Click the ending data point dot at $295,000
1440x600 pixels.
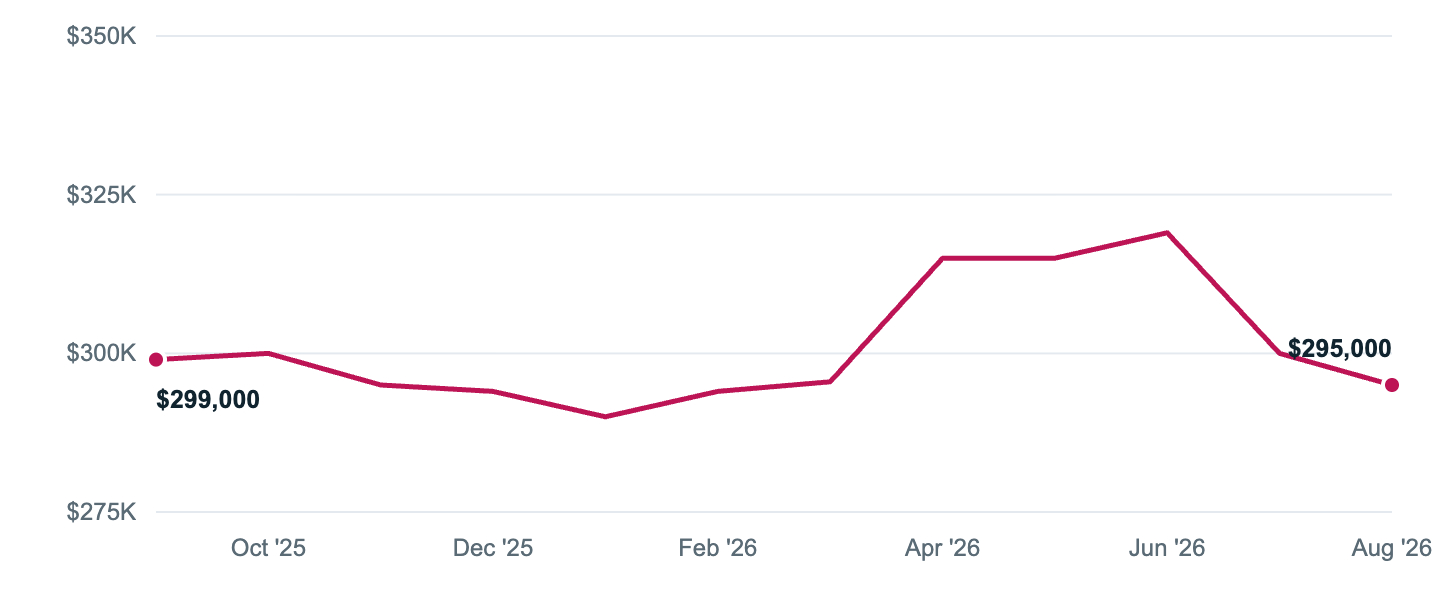point(1391,385)
